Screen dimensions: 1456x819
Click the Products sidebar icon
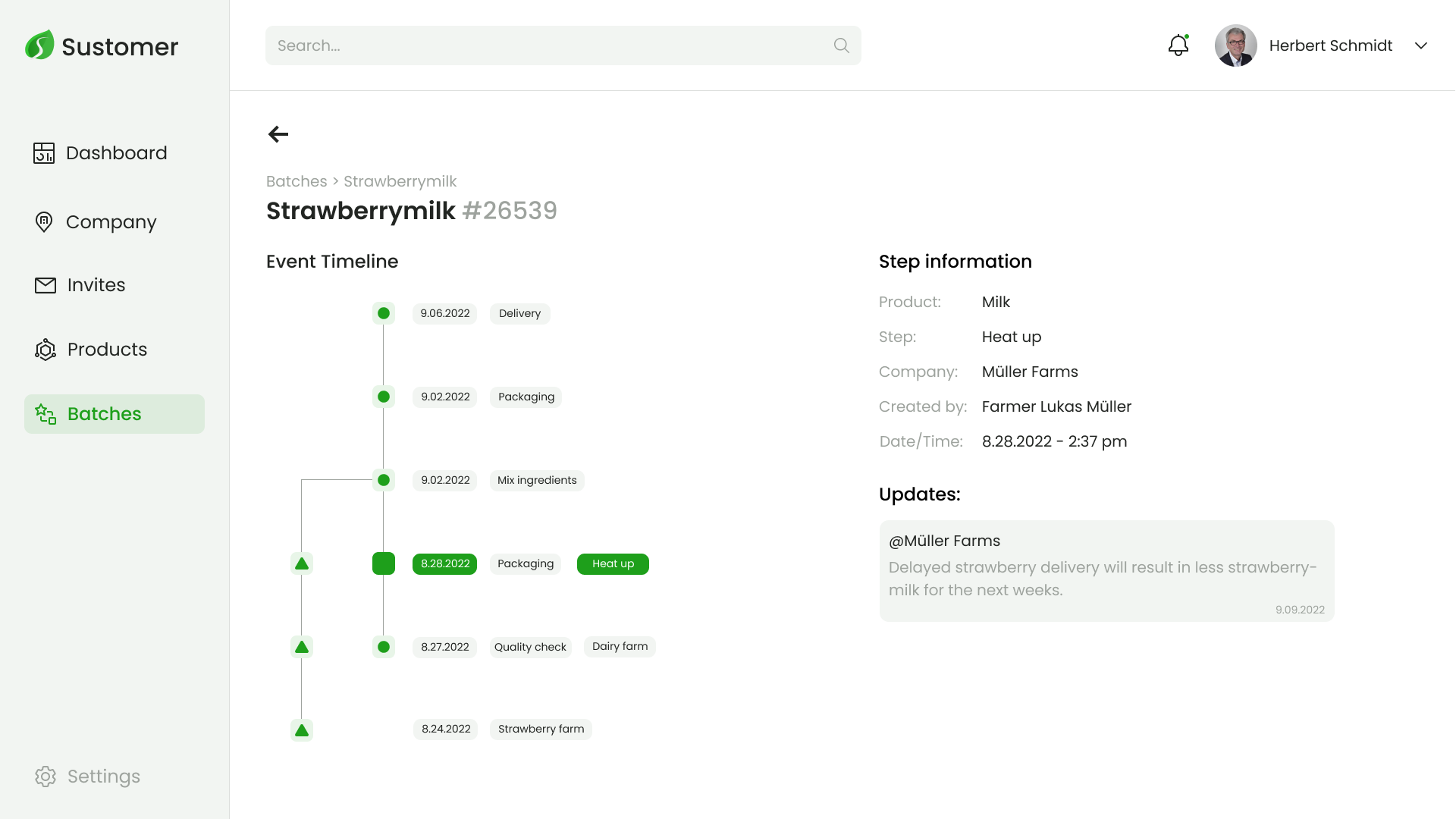tap(45, 350)
